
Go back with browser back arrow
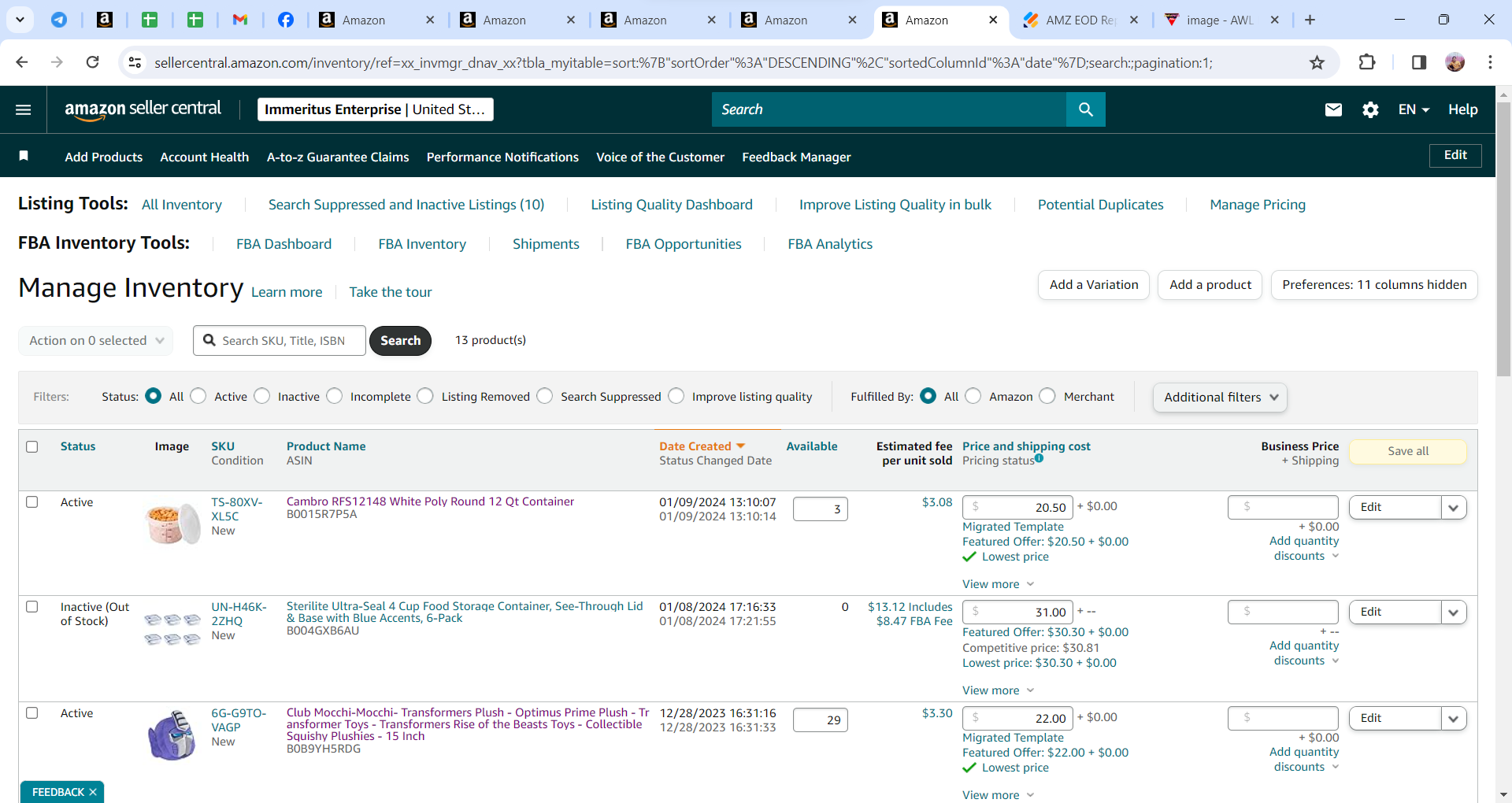[22, 62]
